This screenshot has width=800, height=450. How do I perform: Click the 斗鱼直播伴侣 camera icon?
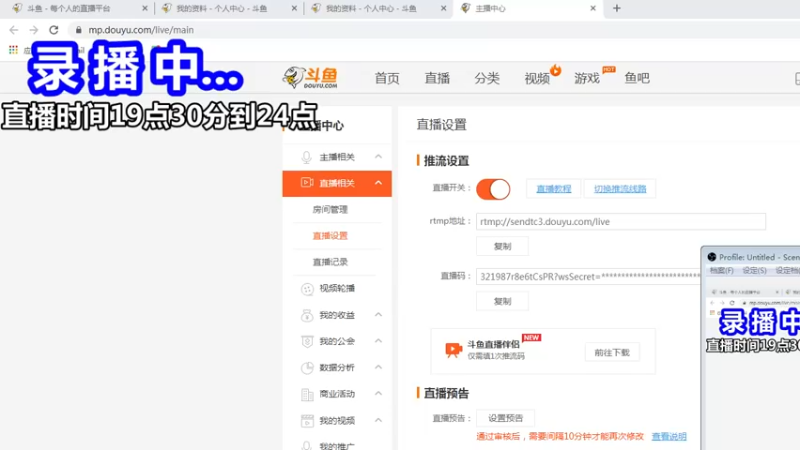coord(453,349)
